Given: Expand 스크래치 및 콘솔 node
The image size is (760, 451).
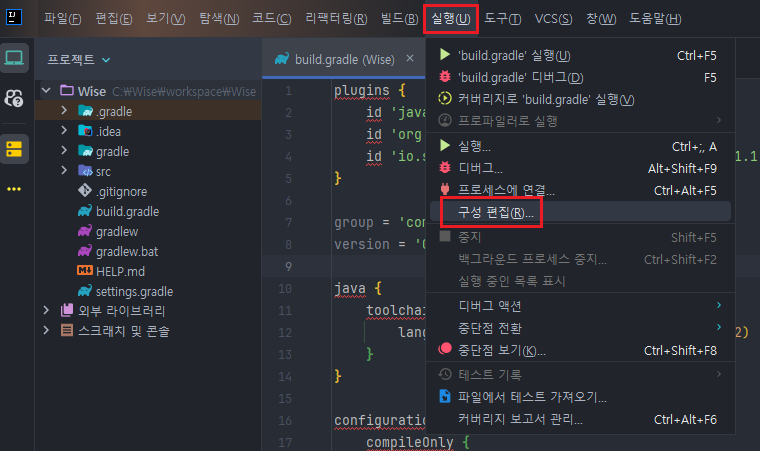Looking at the screenshot, I should [x=46, y=330].
